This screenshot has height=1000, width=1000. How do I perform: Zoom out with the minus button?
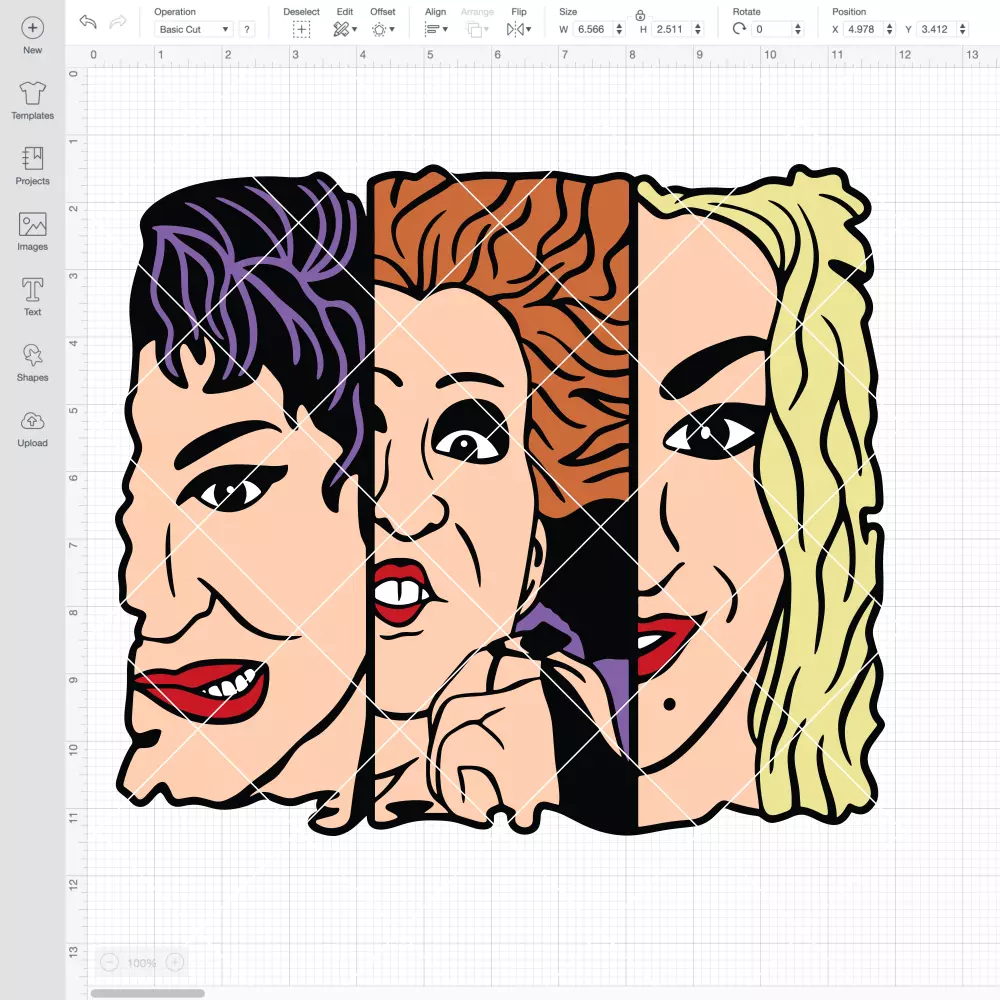point(109,962)
